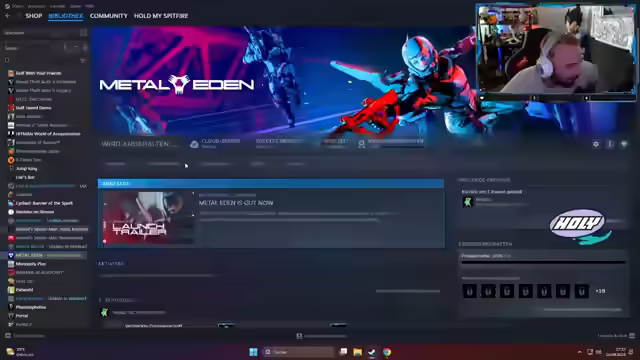This screenshot has height=360, width=640.
Task: Click the first locked achievement icon
Action: coord(469,291)
